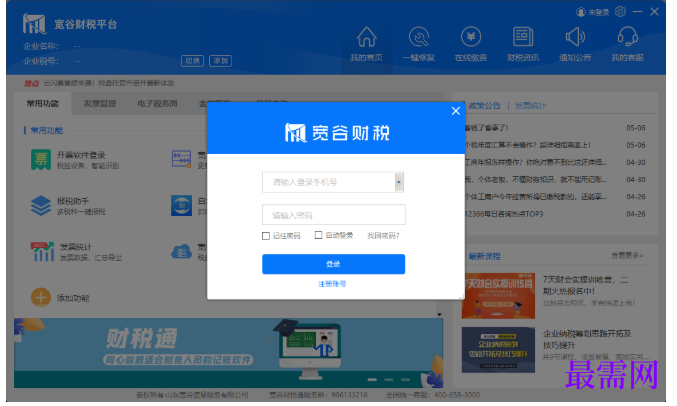Enable the 自动登录 checkbox
This screenshot has height=406, width=677.
(x=318, y=235)
